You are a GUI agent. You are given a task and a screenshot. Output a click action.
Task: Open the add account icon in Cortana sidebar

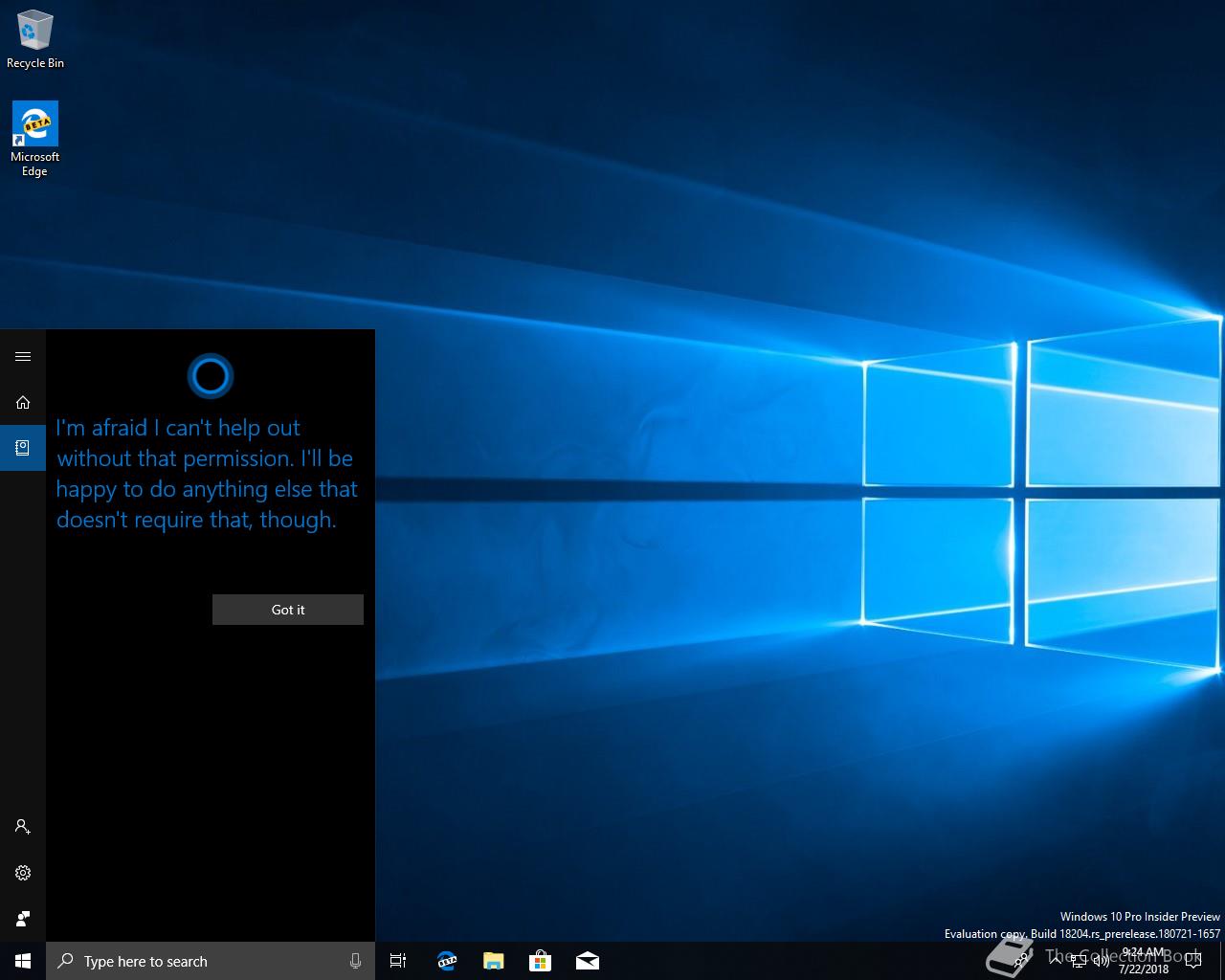(x=23, y=827)
